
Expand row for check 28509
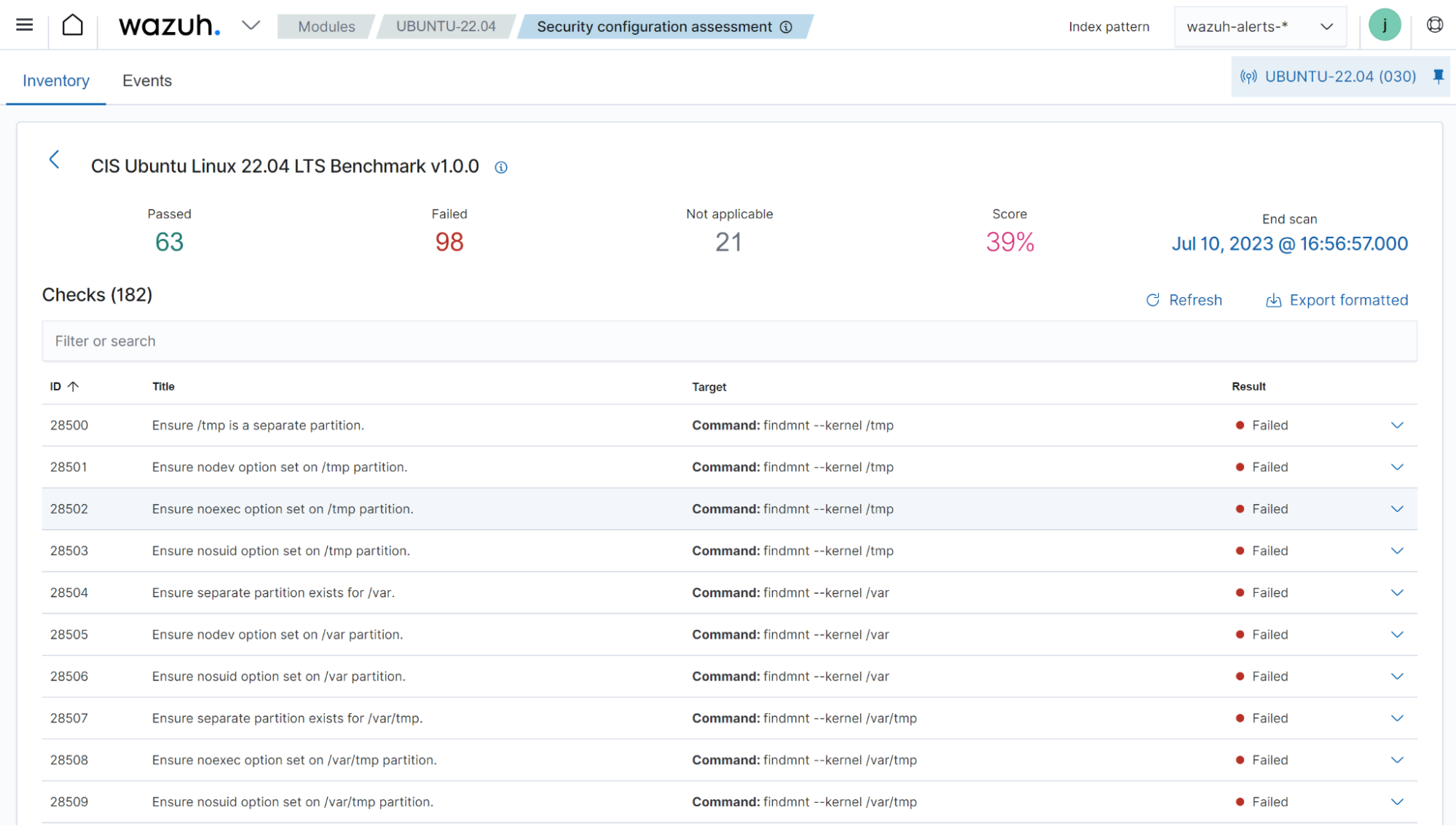tap(1396, 802)
